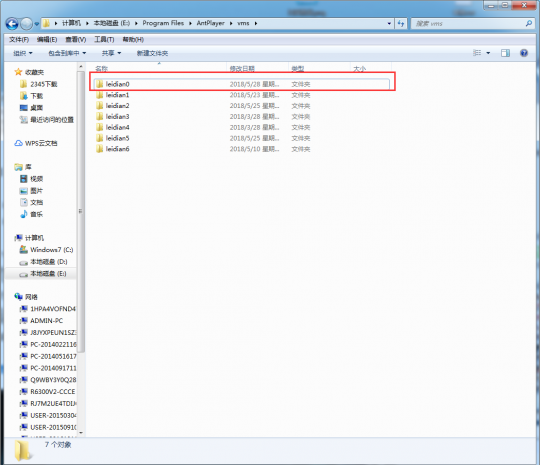Select the leidian0 folder icon

click(100, 84)
